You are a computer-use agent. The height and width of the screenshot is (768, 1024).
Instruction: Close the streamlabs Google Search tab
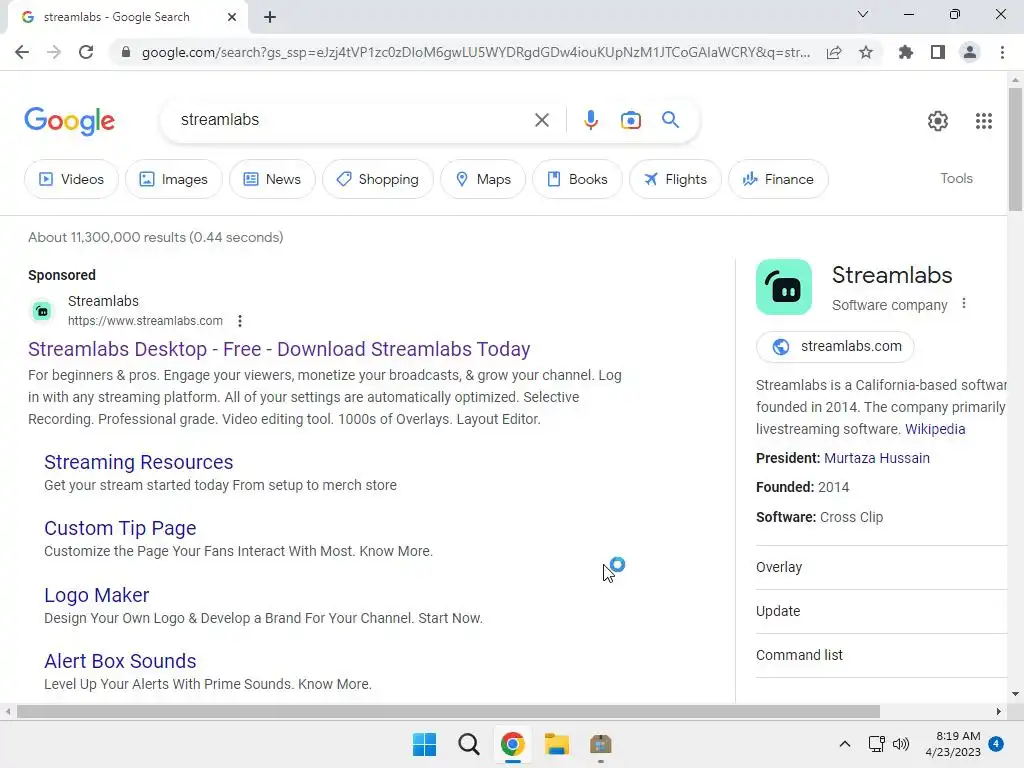(x=232, y=17)
